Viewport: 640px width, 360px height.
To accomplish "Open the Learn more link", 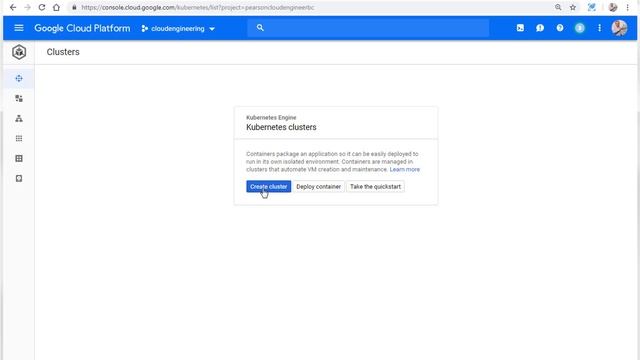I will [404, 169].
